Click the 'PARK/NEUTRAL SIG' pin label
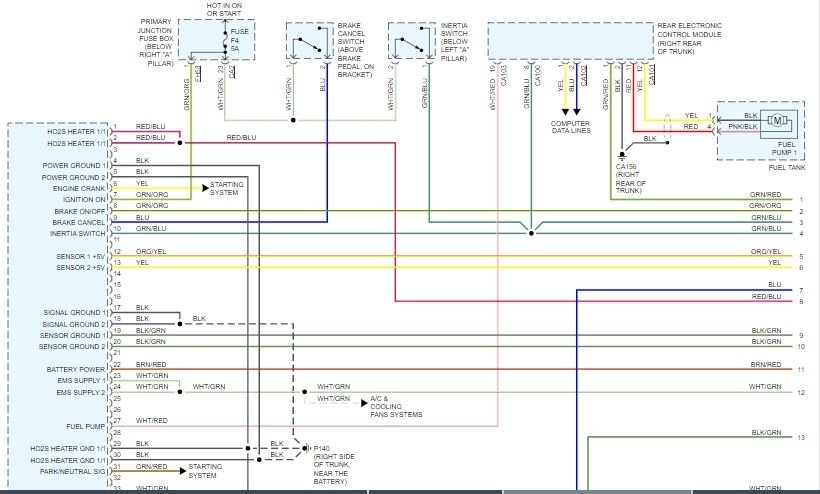Screen dimensions: 820x494 point(73,471)
